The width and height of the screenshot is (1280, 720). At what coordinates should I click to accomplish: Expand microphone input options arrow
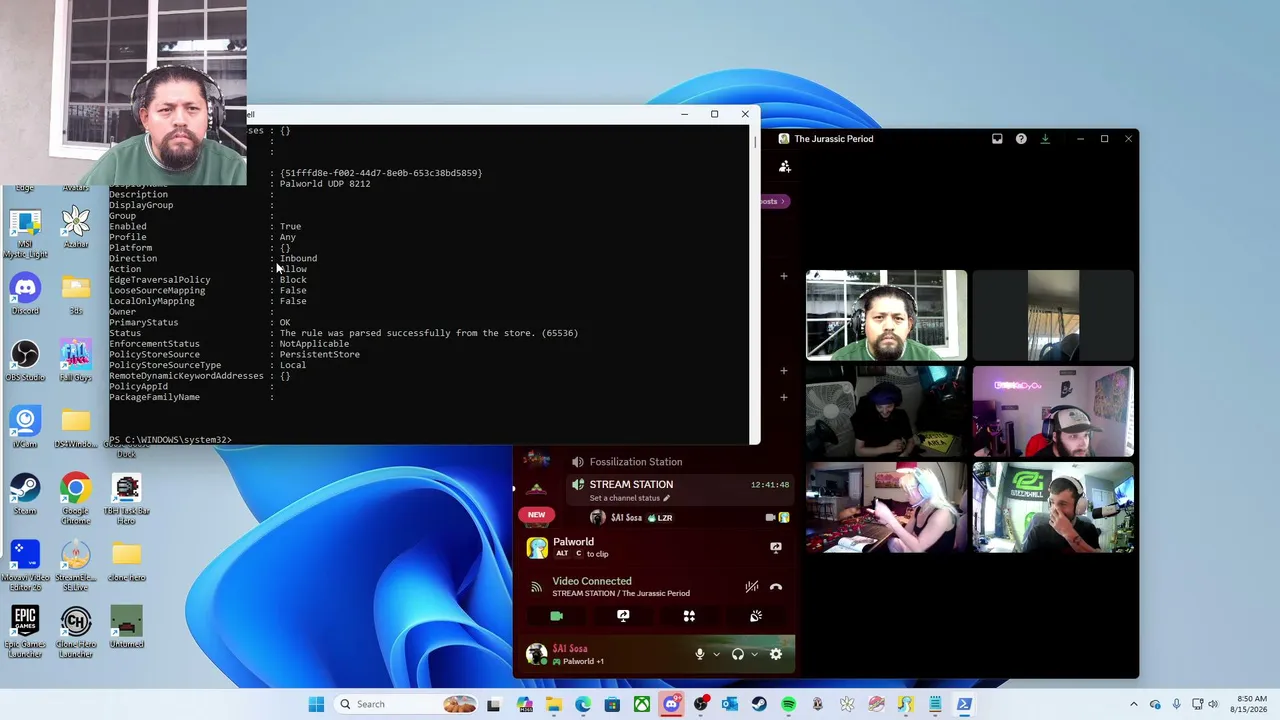coord(716,654)
